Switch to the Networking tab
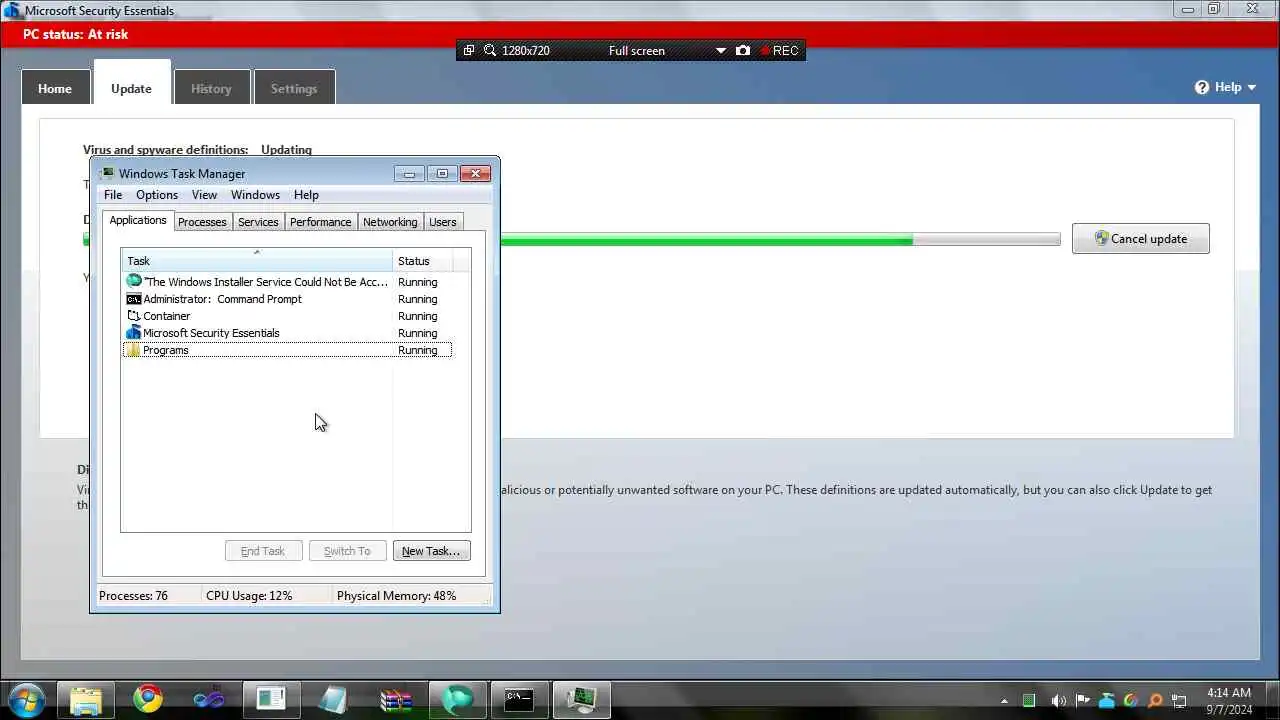 390,222
